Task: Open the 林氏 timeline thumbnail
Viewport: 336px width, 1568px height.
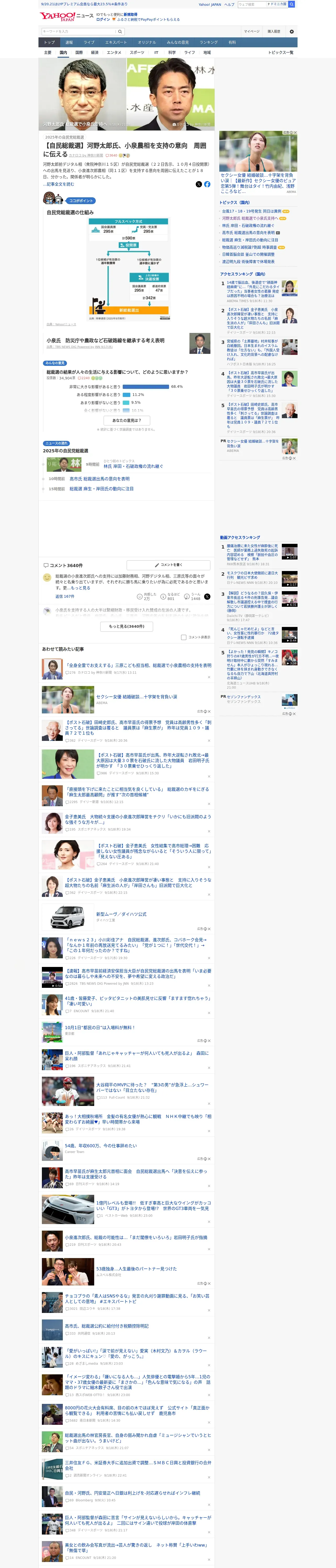Action: click(64, 464)
